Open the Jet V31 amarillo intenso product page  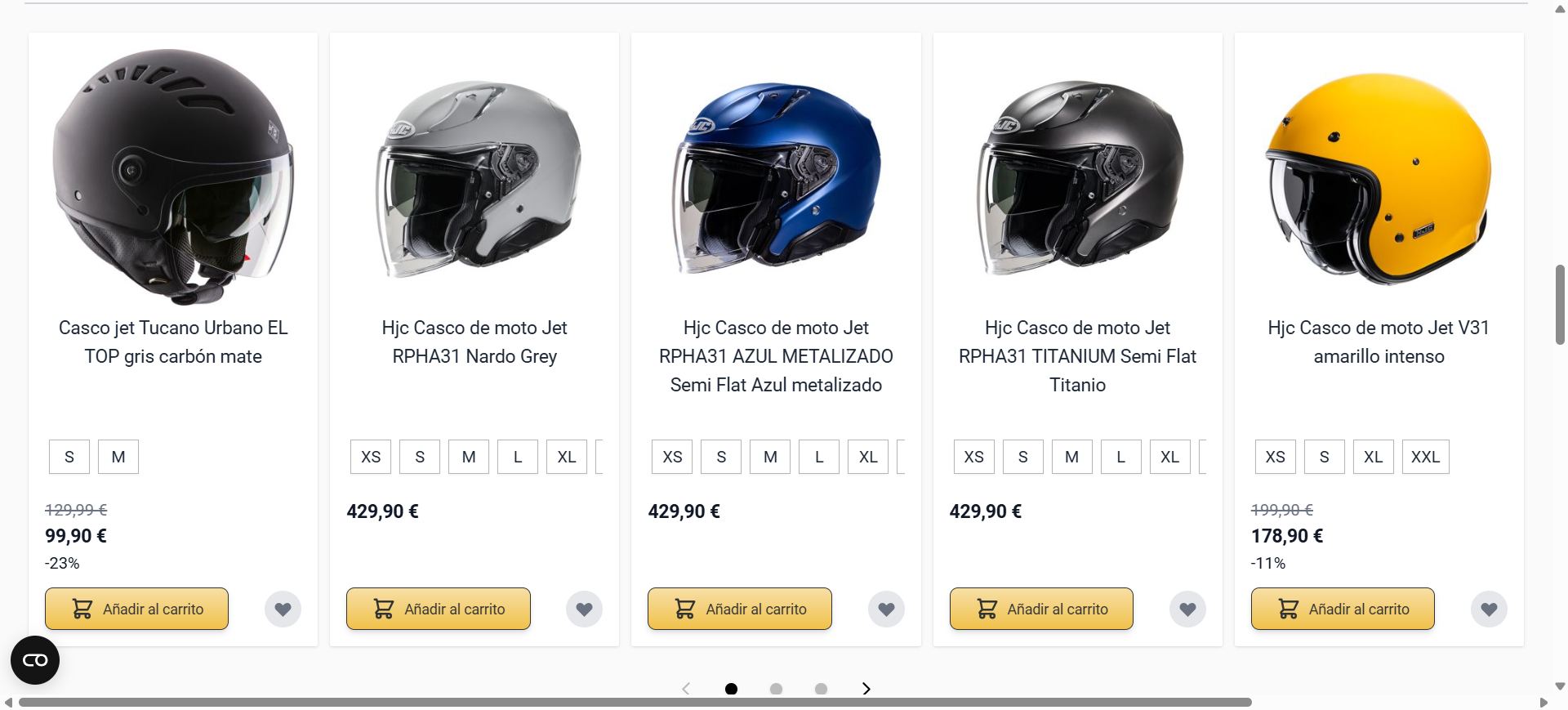click(1379, 342)
